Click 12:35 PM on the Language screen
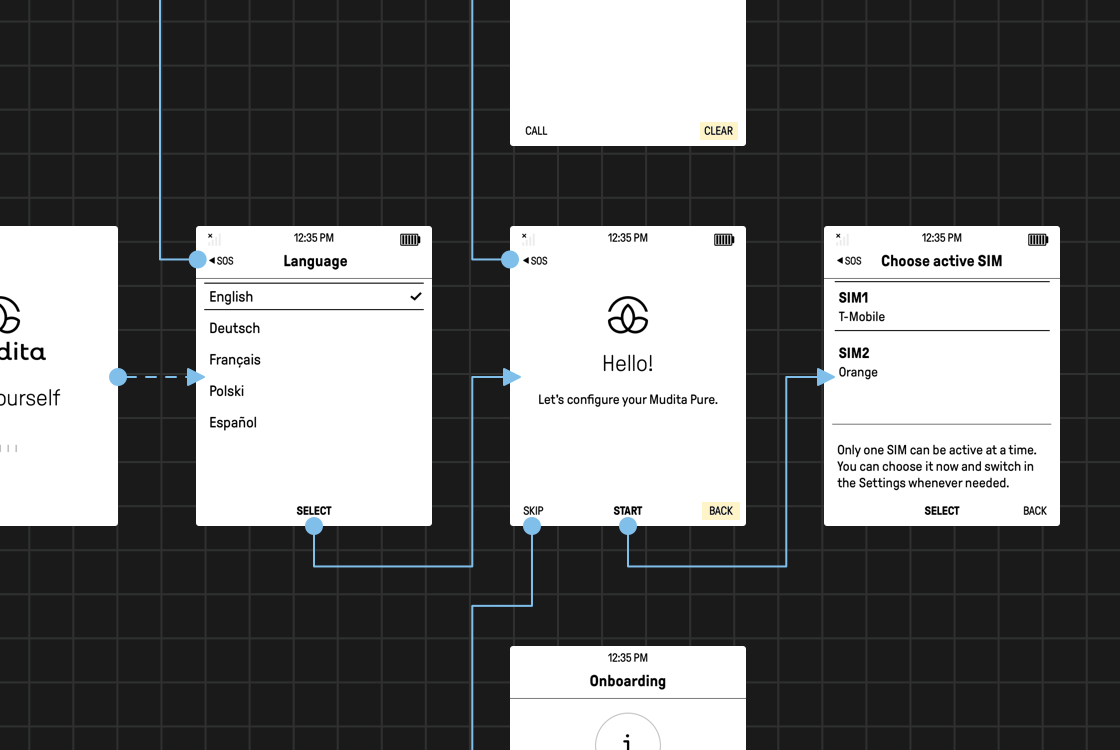The height and width of the screenshot is (750, 1120). (314, 238)
